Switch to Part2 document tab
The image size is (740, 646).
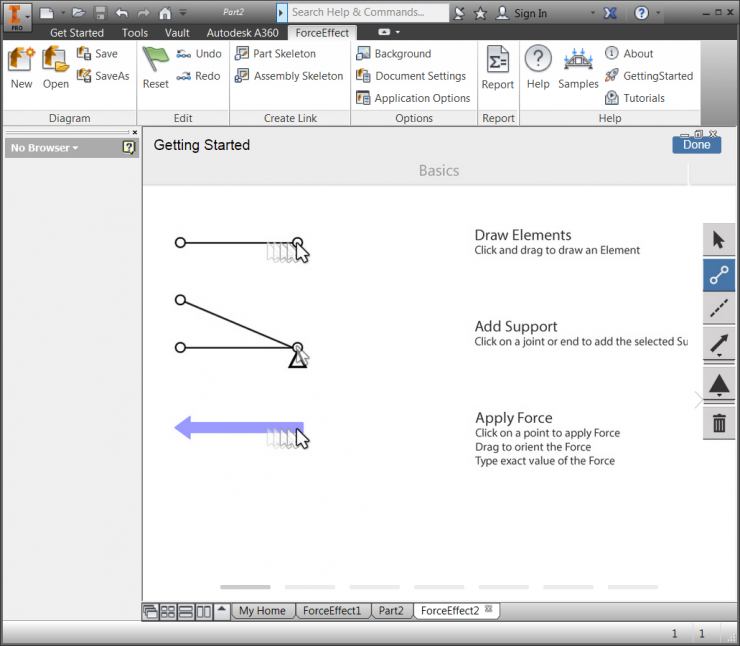point(391,611)
